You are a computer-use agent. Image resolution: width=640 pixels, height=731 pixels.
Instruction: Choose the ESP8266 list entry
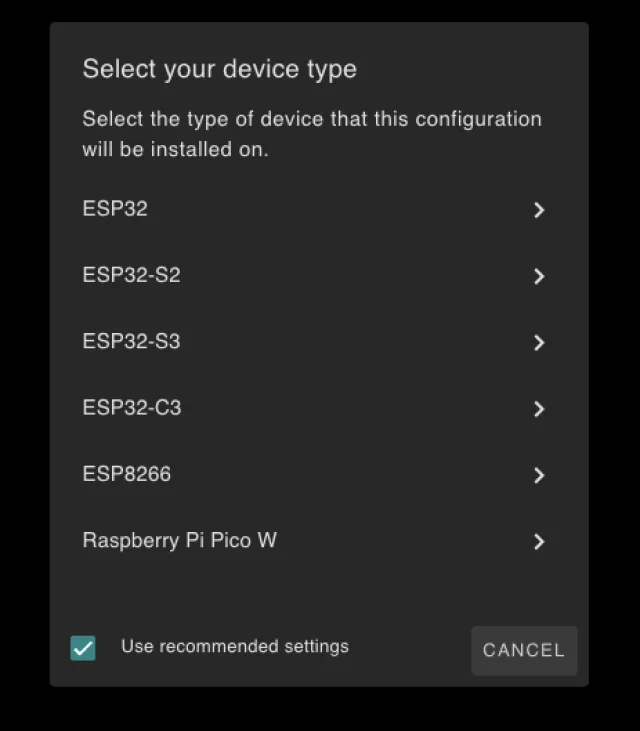point(126,474)
